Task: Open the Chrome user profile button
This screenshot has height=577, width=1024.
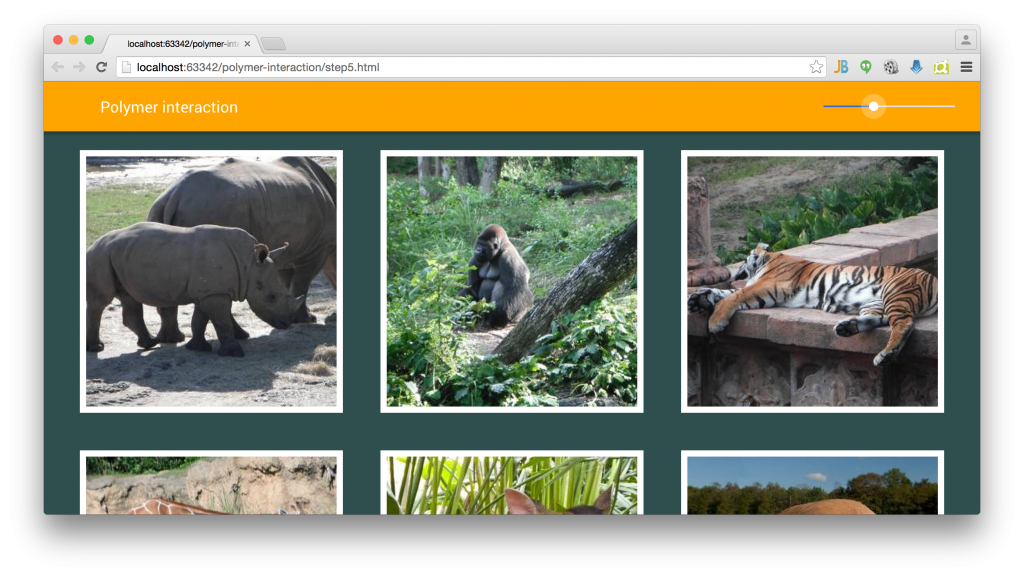Action: [x=965, y=40]
